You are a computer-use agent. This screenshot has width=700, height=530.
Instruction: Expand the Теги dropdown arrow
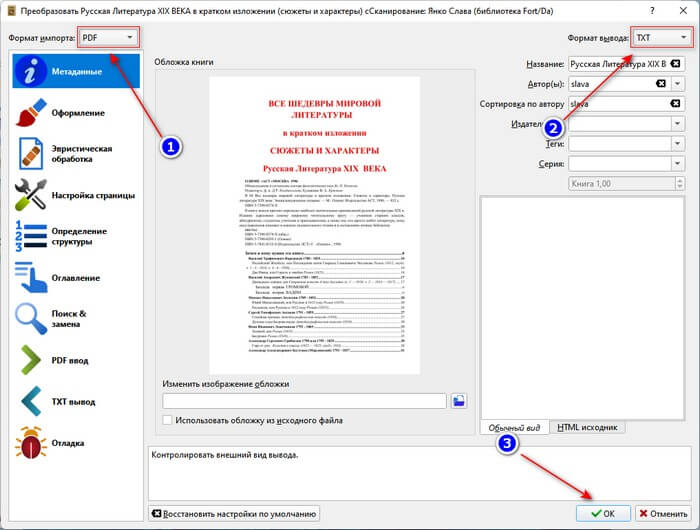coord(678,143)
